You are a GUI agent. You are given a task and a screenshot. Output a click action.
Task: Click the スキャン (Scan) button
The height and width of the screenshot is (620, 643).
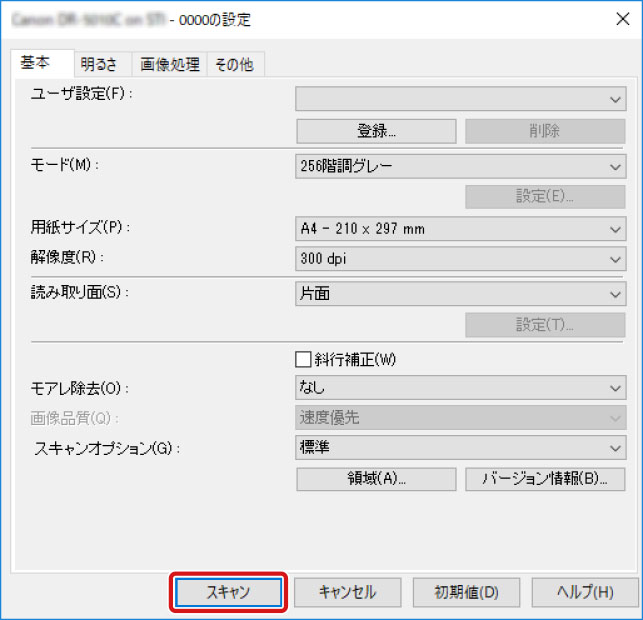click(x=229, y=592)
